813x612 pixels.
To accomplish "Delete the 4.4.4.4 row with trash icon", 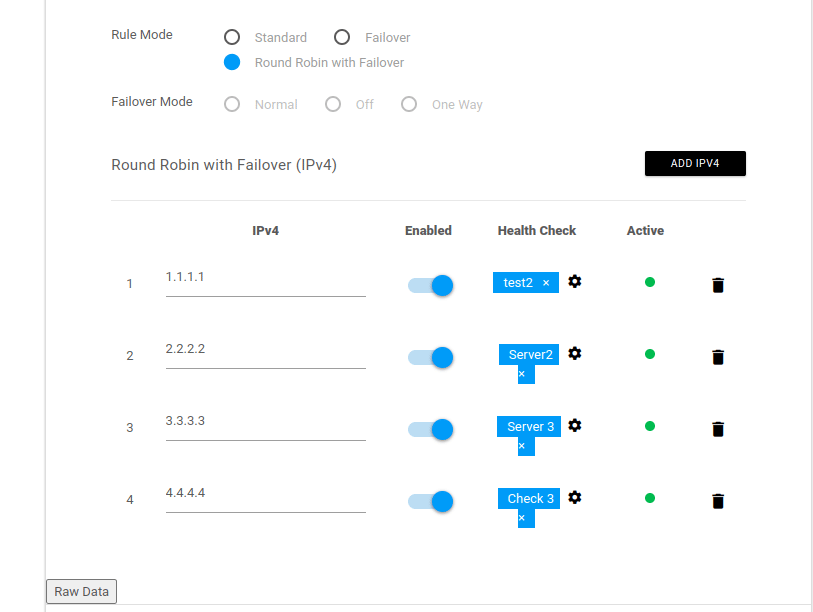I will [718, 502].
